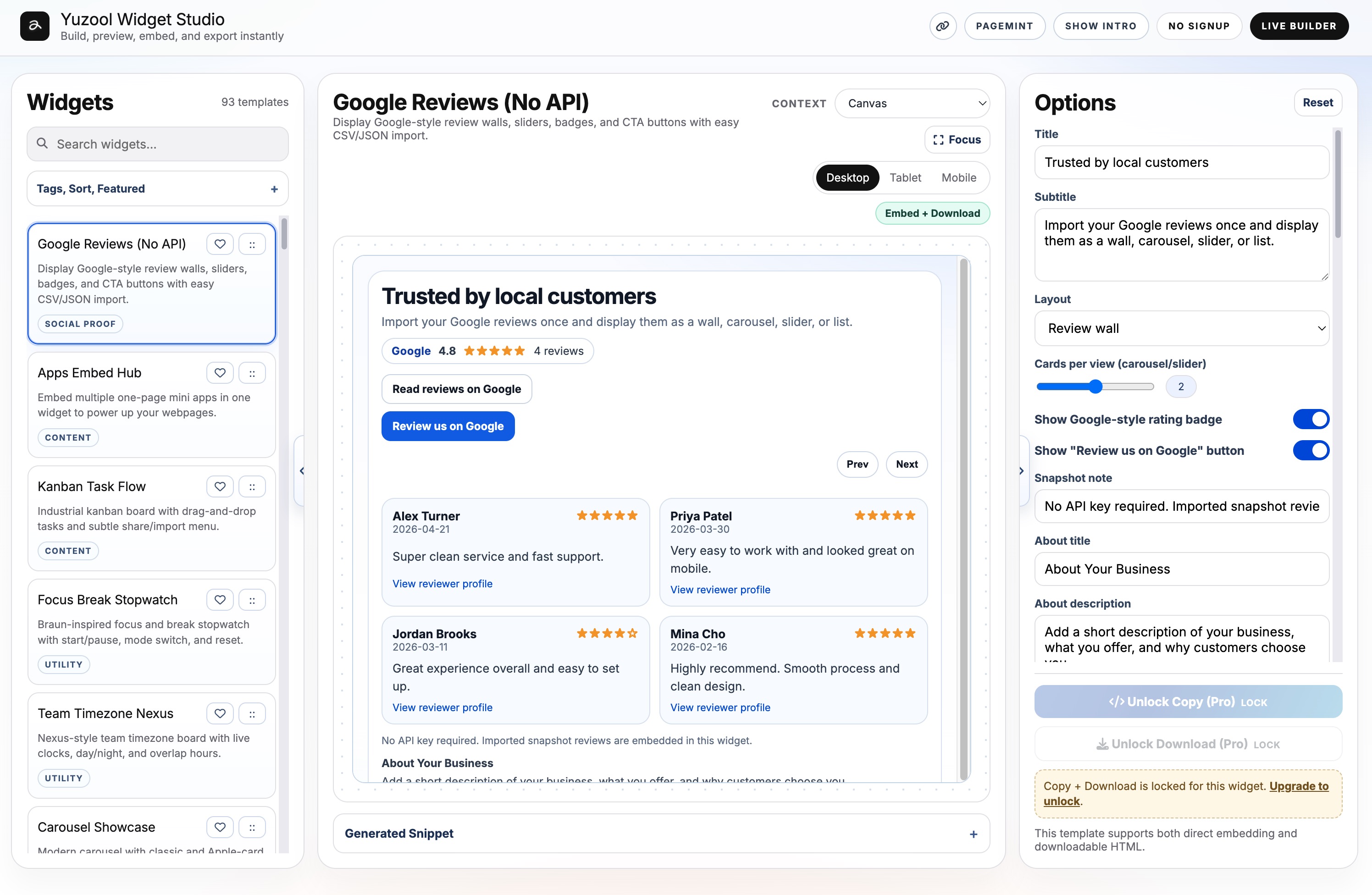The image size is (1372, 895).
Task: Favorite the Team Timezone Nexus widget
Action: click(x=220, y=713)
